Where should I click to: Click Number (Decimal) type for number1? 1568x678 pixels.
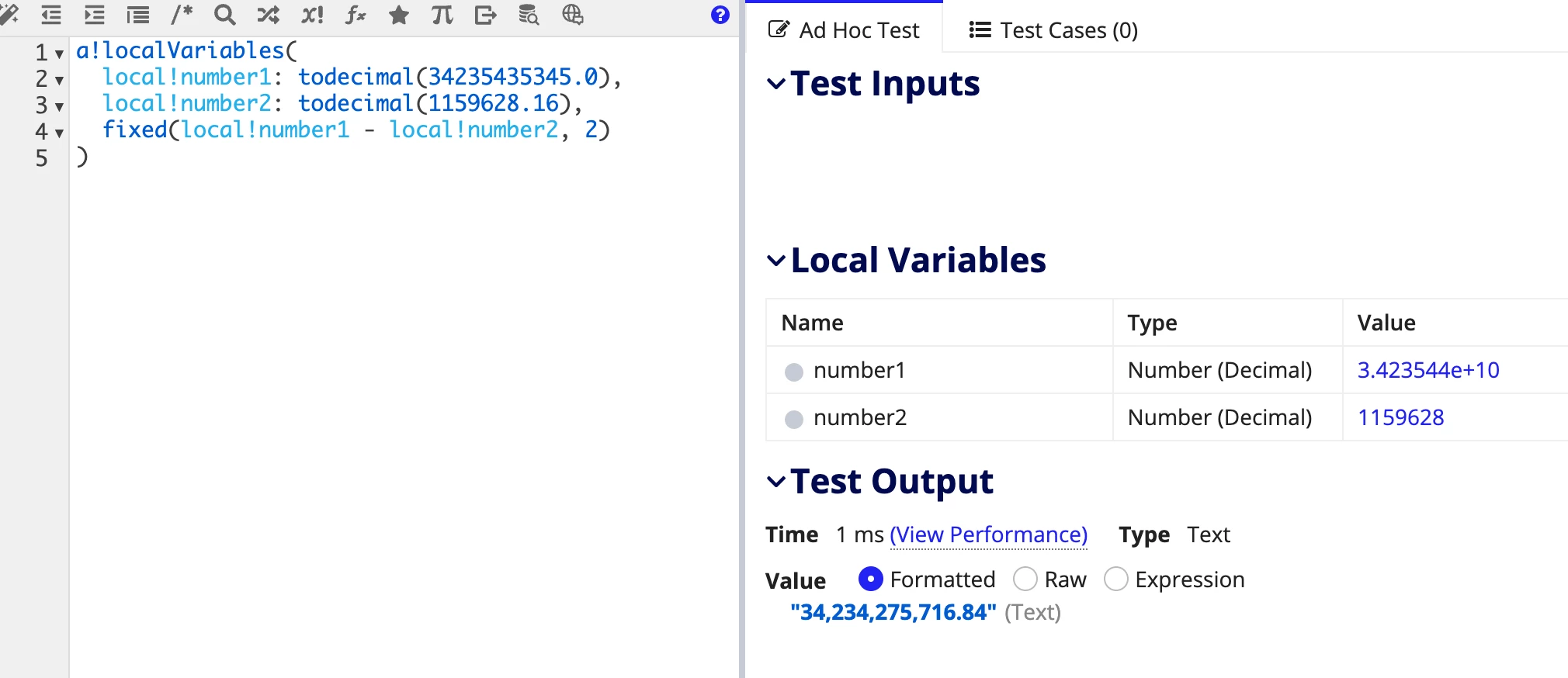click(1219, 370)
